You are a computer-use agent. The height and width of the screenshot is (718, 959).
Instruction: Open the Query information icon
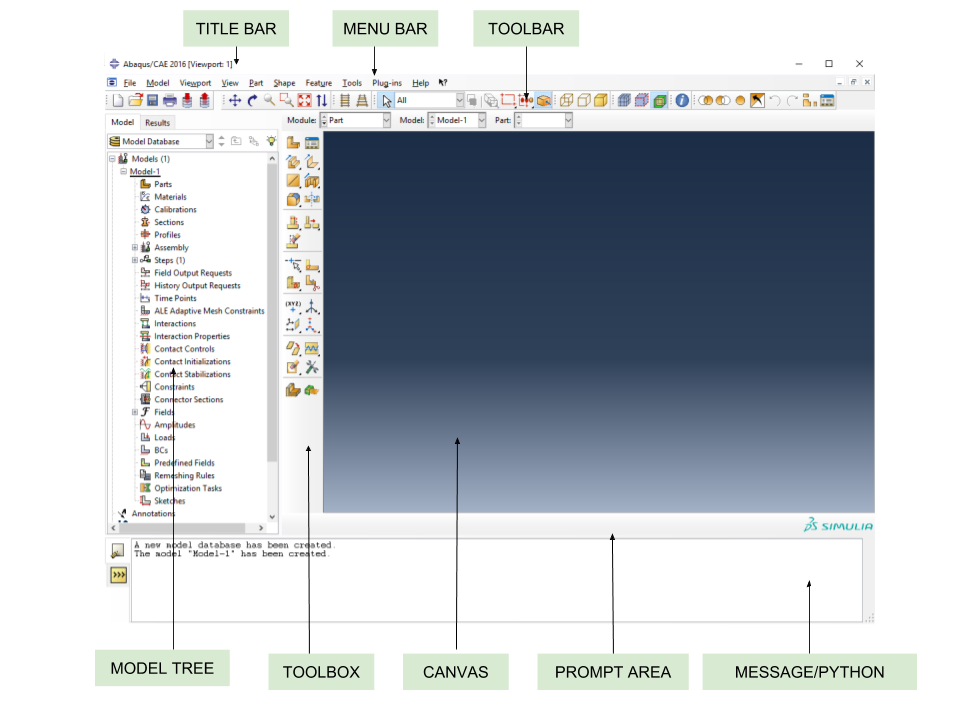682,101
